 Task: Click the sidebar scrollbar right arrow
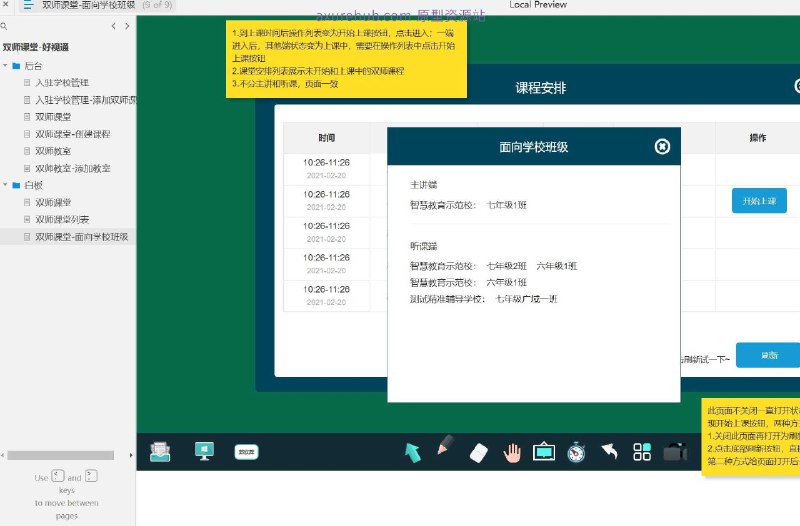click(x=131, y=455)
